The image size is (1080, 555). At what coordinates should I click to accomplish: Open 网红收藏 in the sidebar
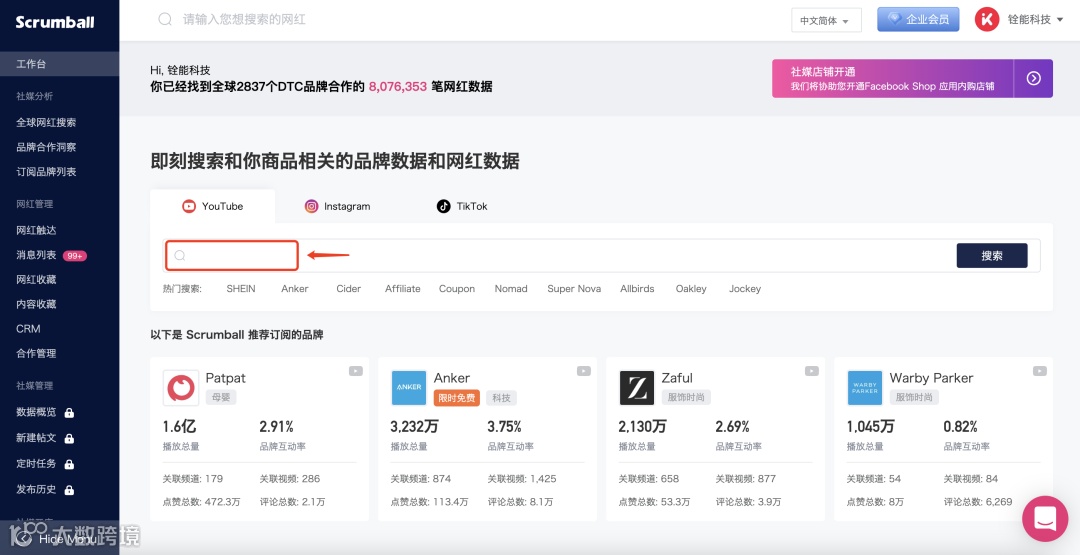[x=37, y=280]
